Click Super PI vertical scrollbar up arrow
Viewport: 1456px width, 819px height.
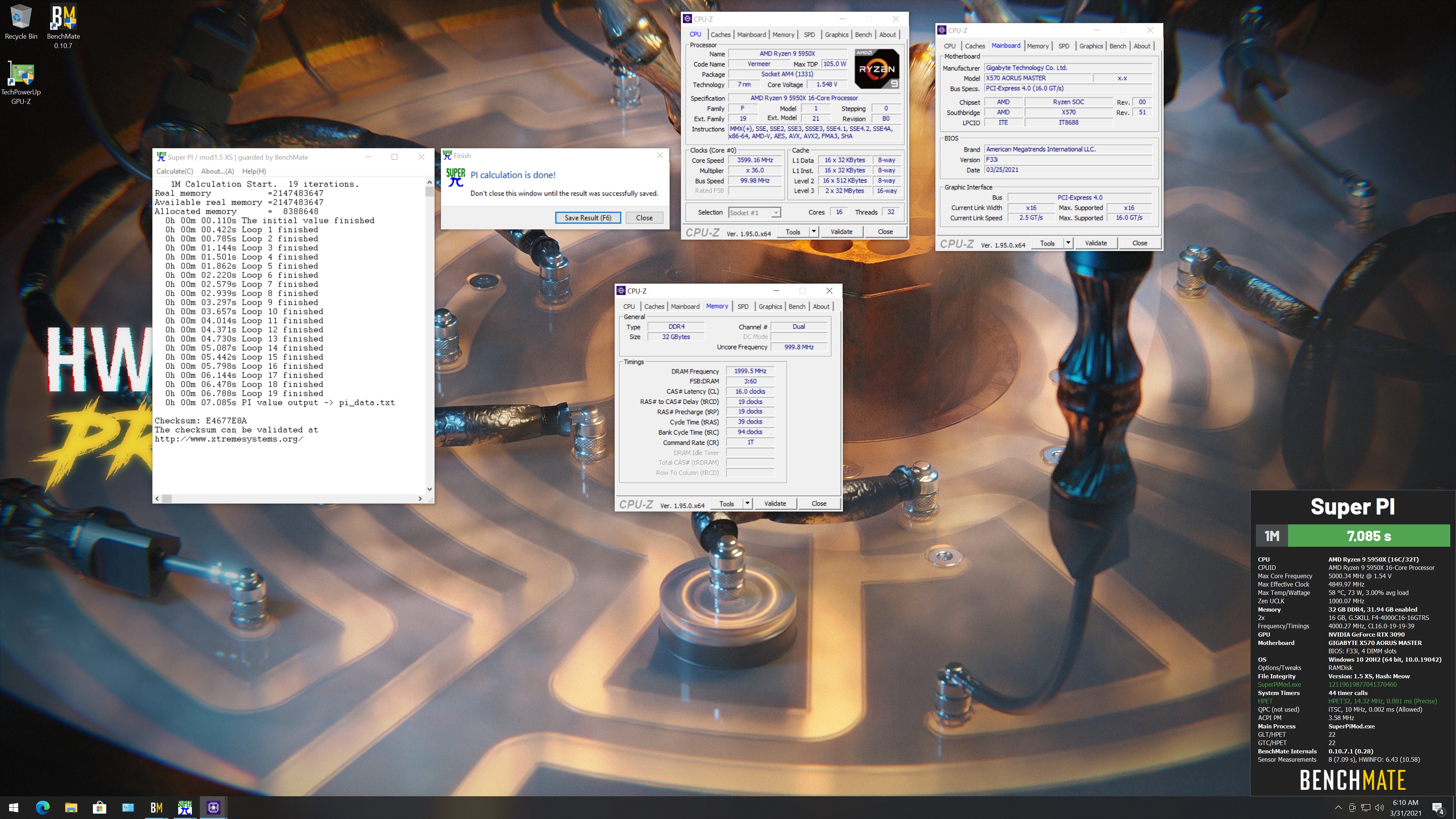pyautogui.click(x=430, y=182)
